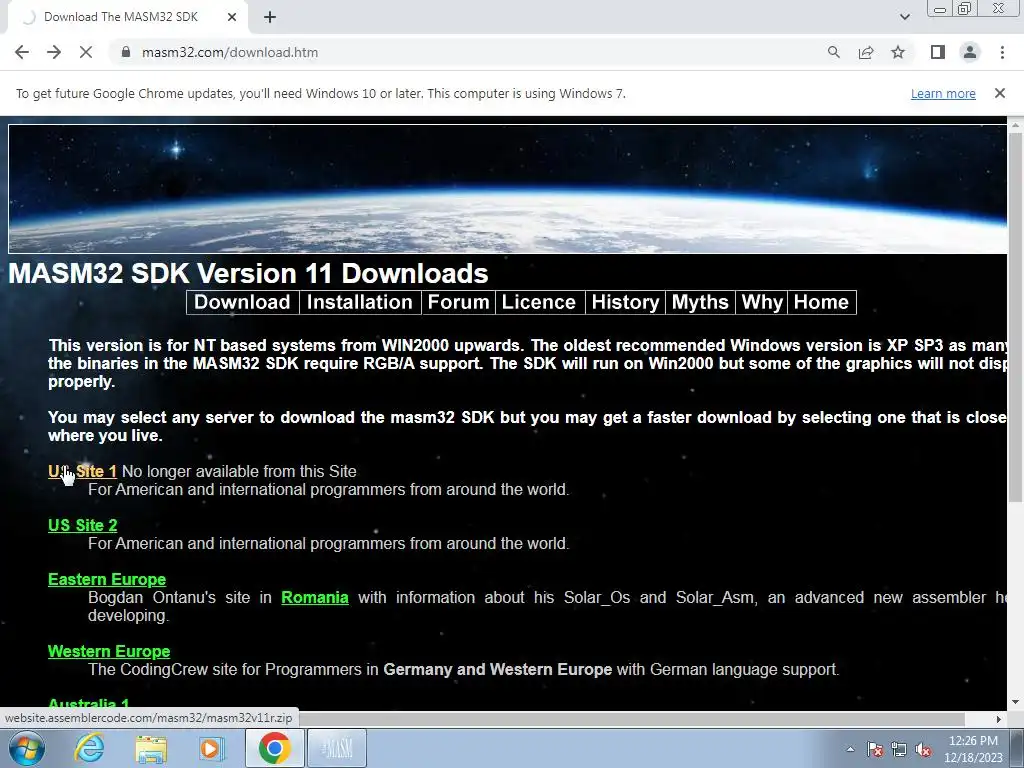This screenshot has height=768, width=1024.
Task: Open Windows Media Player from the taskbar
Action: click(x=212, y=748)
